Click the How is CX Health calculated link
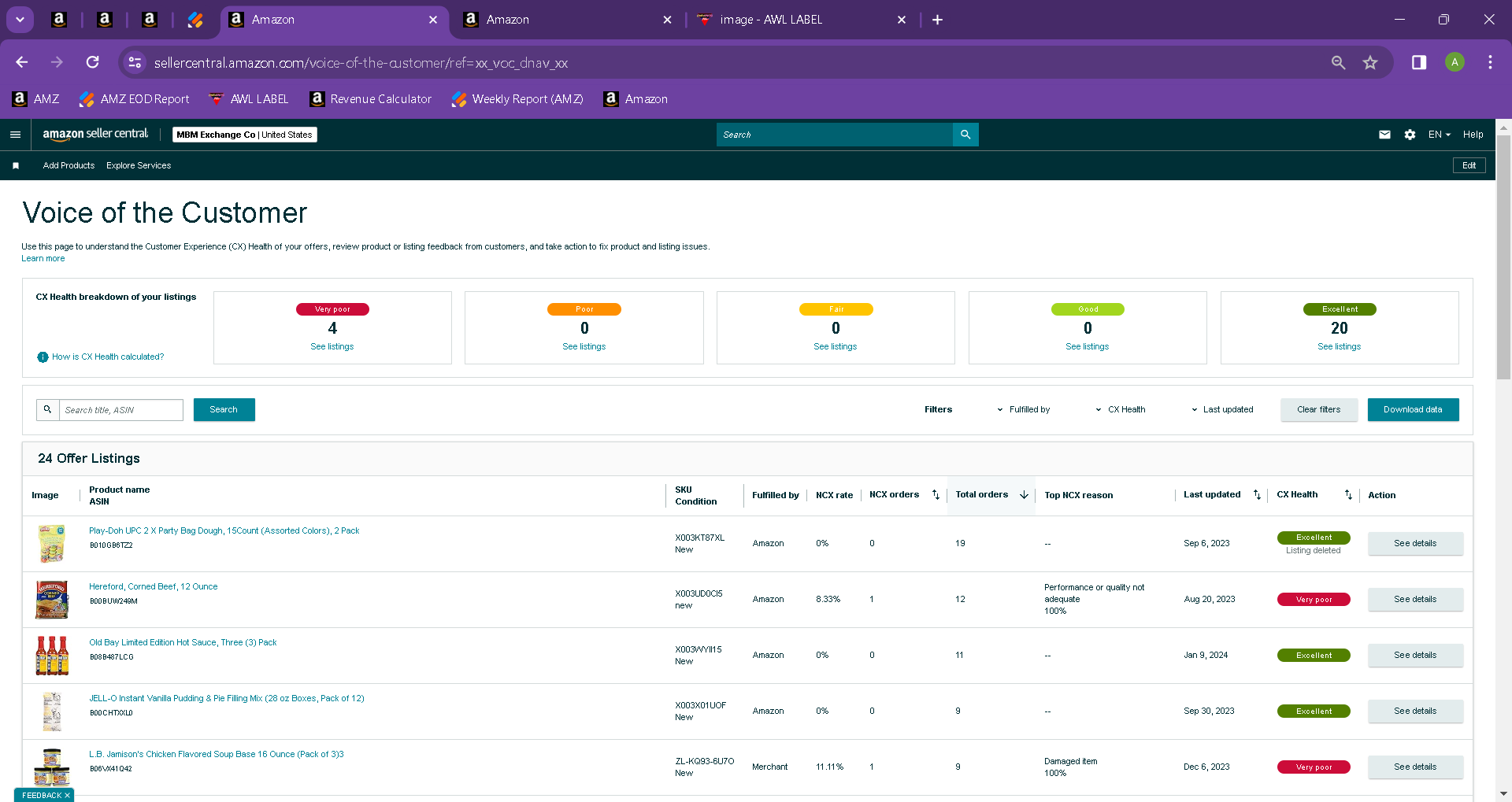The height and width of the screenshot is (802, 1512). pos(108,357)
